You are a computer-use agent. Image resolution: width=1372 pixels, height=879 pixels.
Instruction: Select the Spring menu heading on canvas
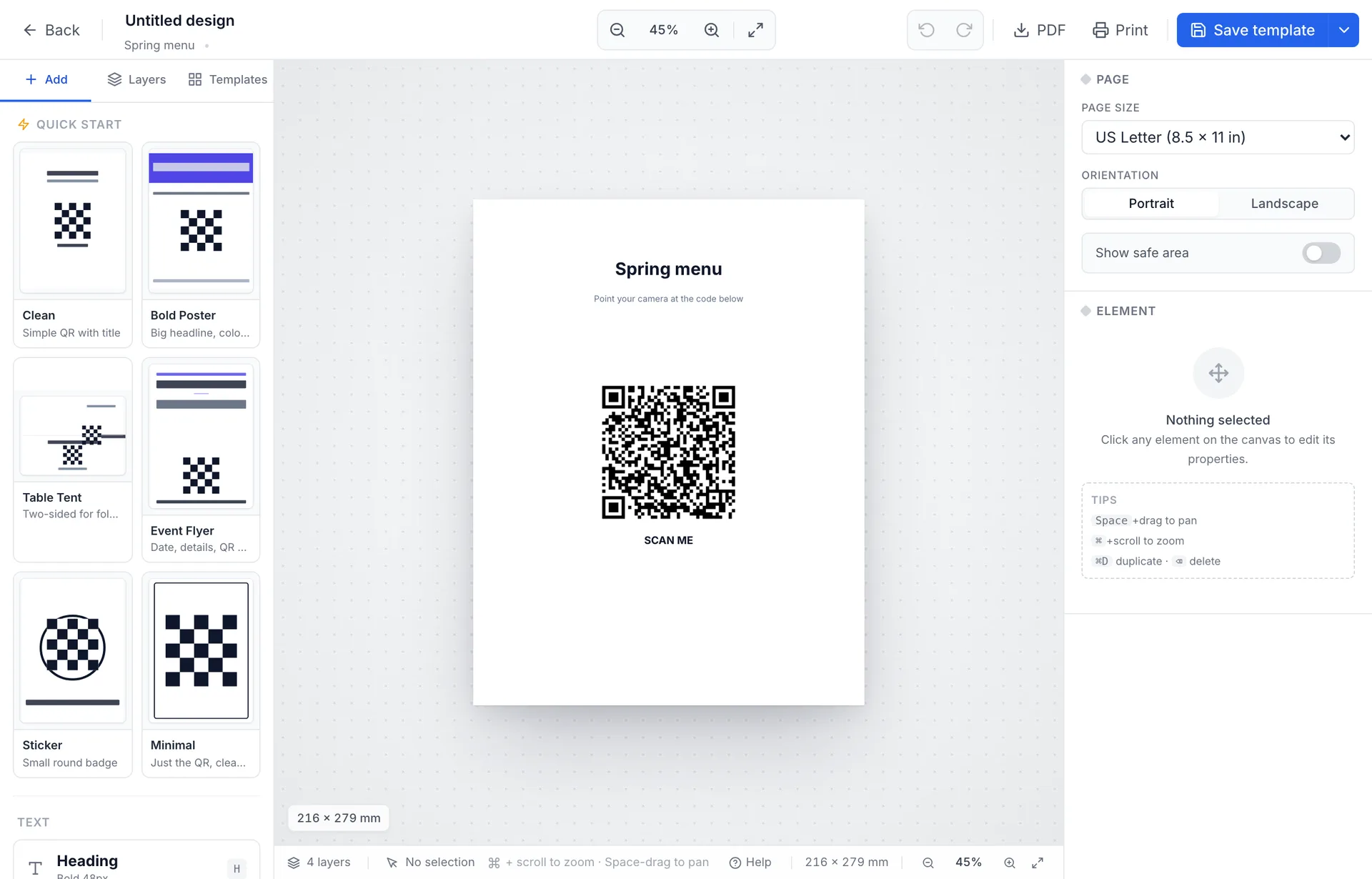pos(668,269)
